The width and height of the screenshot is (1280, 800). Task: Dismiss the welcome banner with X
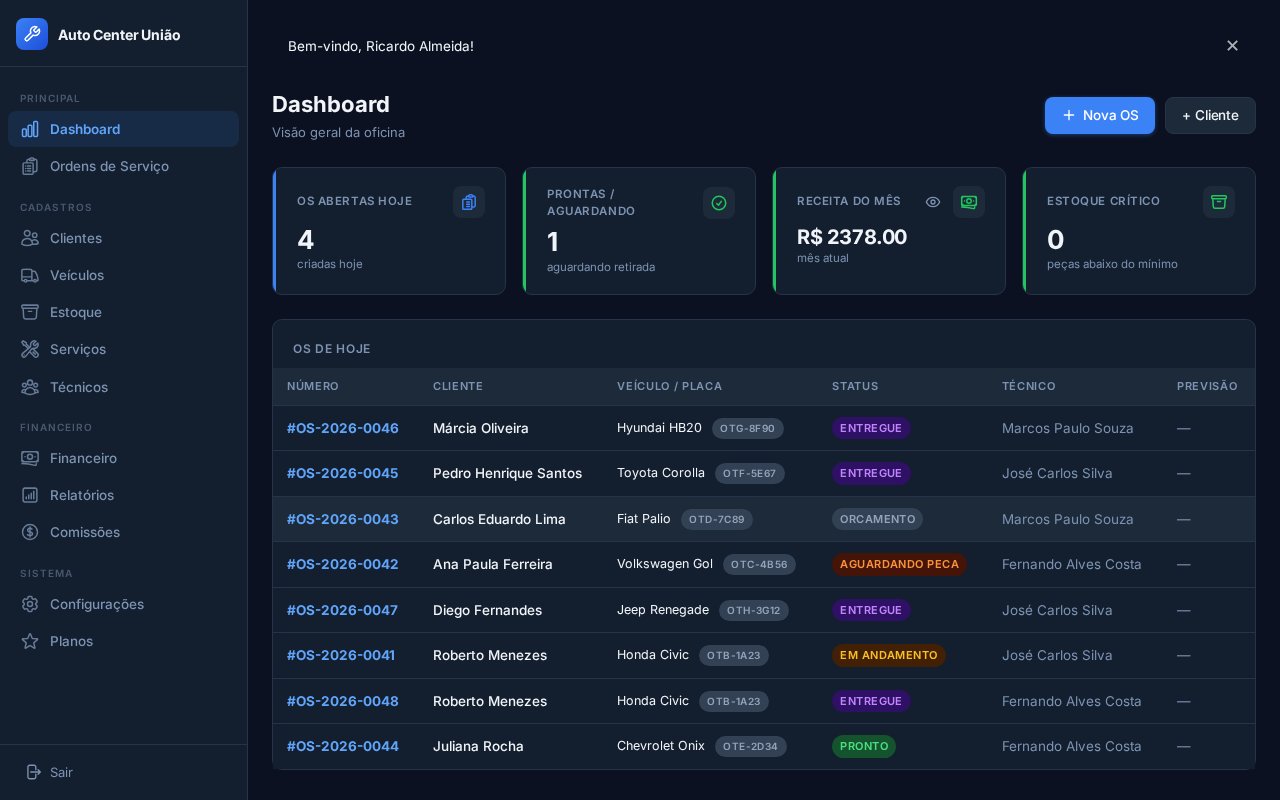pos(1232,46)
